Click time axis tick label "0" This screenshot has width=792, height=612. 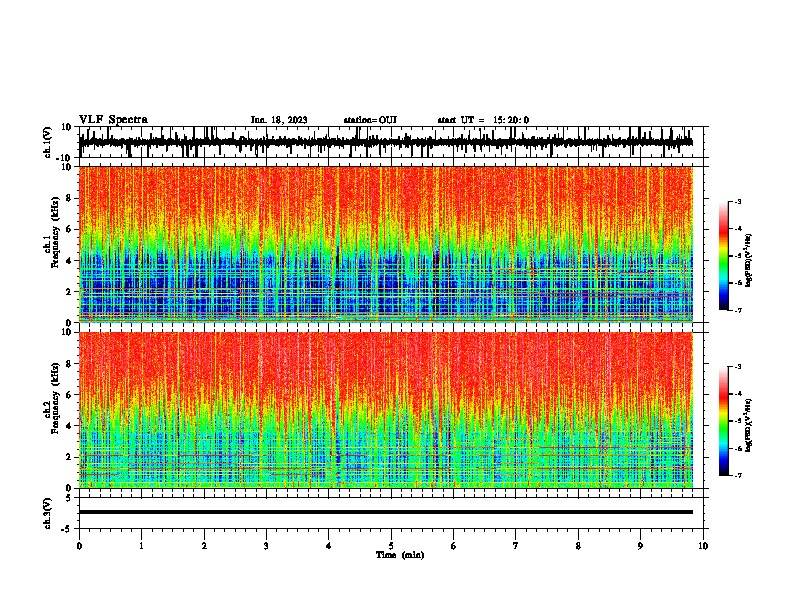[x=79, y=546]
